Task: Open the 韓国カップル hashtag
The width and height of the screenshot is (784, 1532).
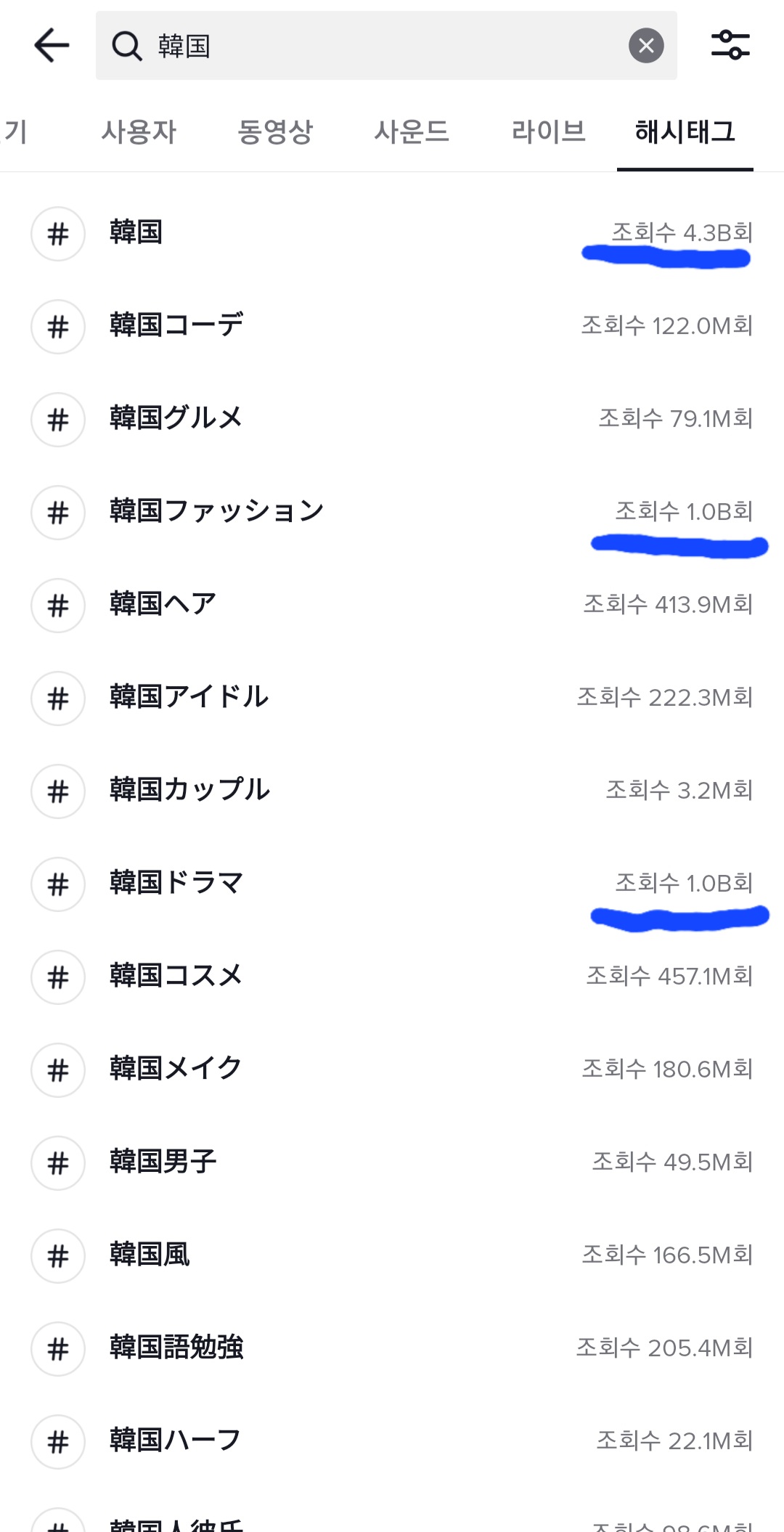Action: click(x=189, y=790)
